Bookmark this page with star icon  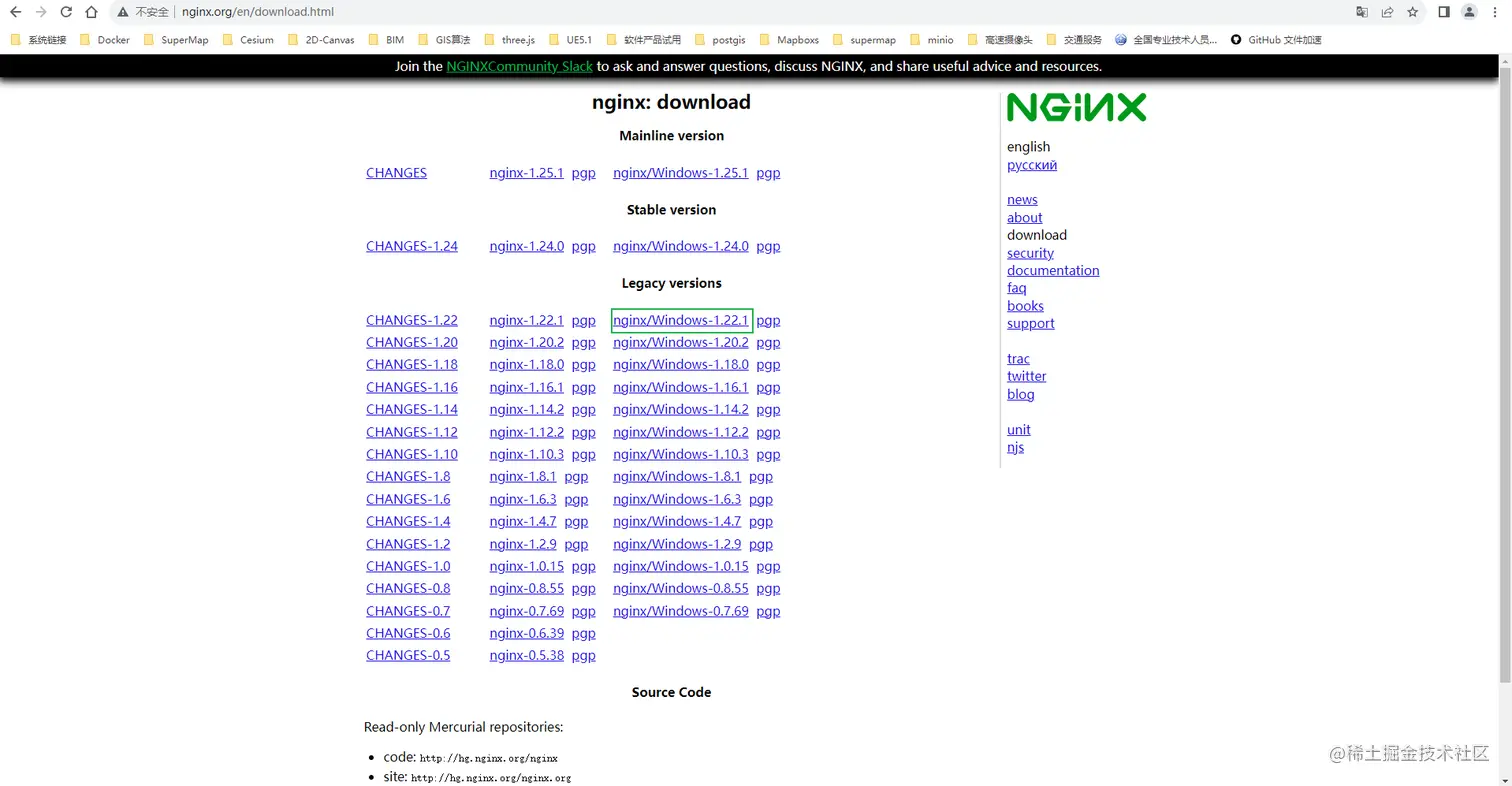1413,12
